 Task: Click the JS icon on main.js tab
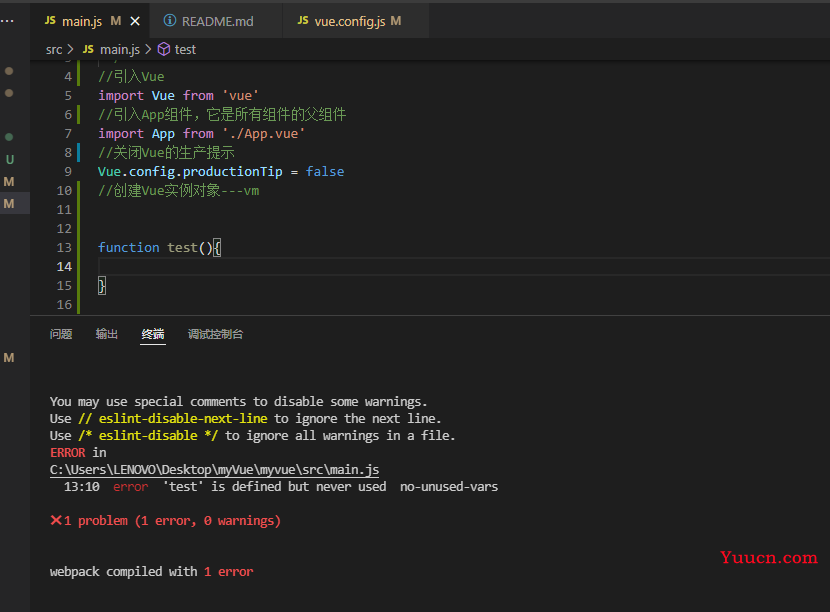coord(50,20)
